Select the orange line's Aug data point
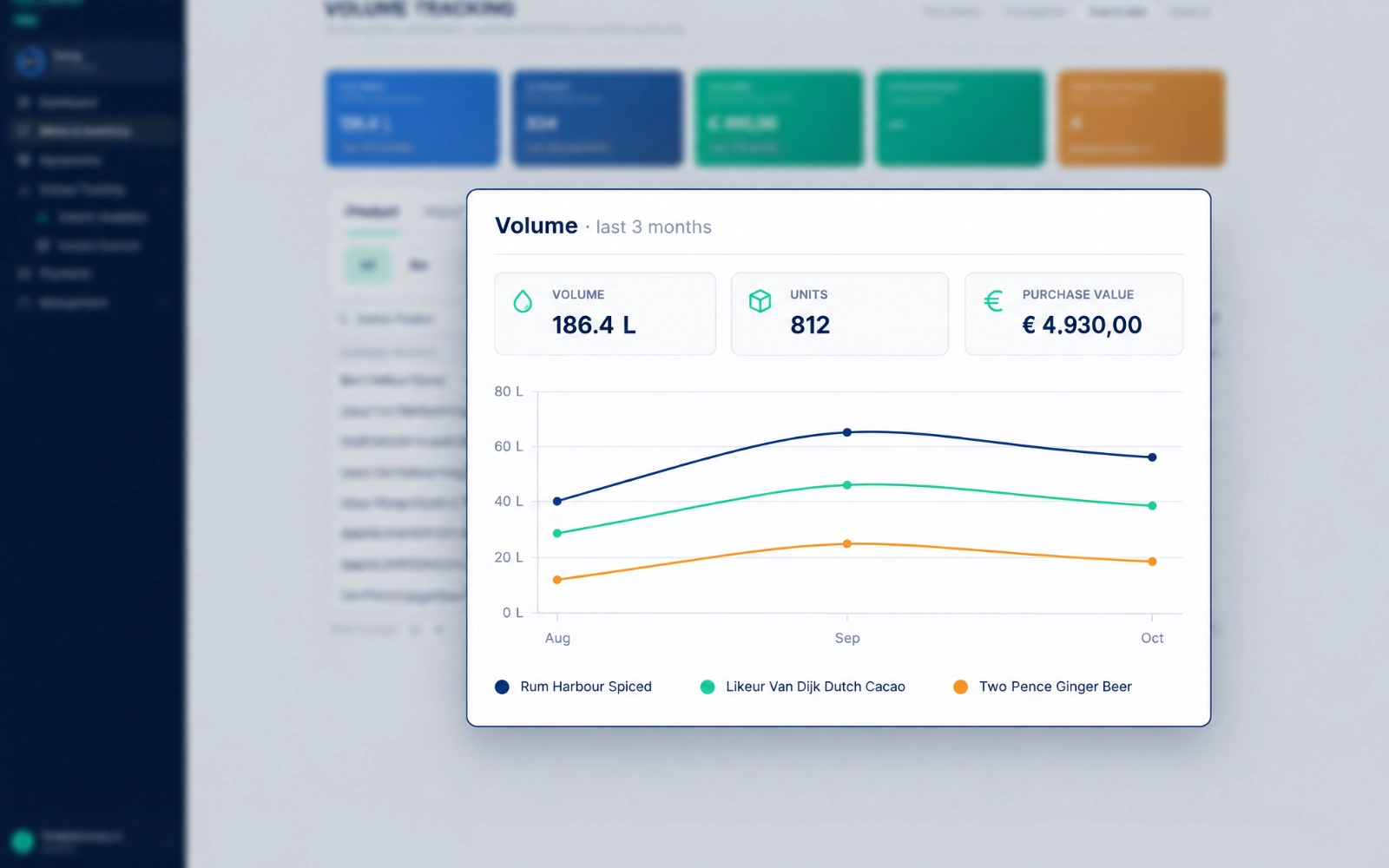Screen dimensions: 1389x868 (557, 580)
